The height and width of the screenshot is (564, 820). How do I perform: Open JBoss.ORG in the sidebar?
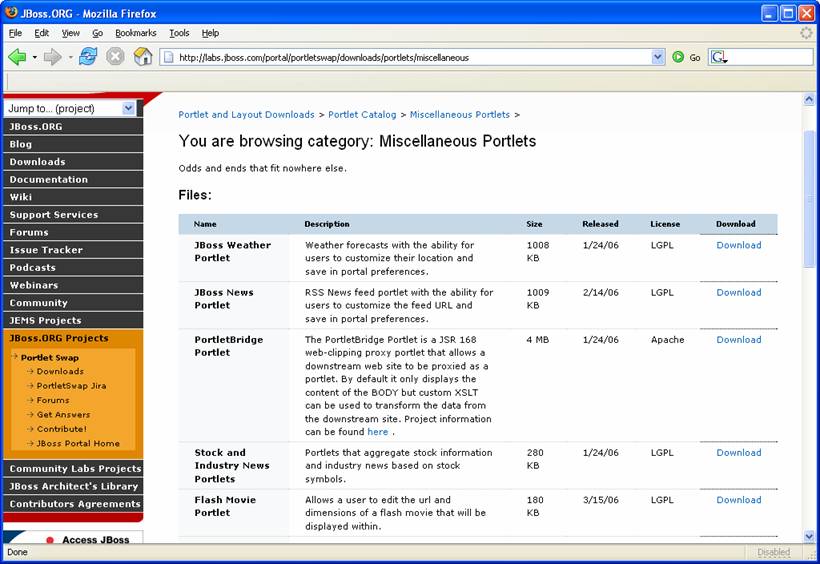(x=73, y=127)
